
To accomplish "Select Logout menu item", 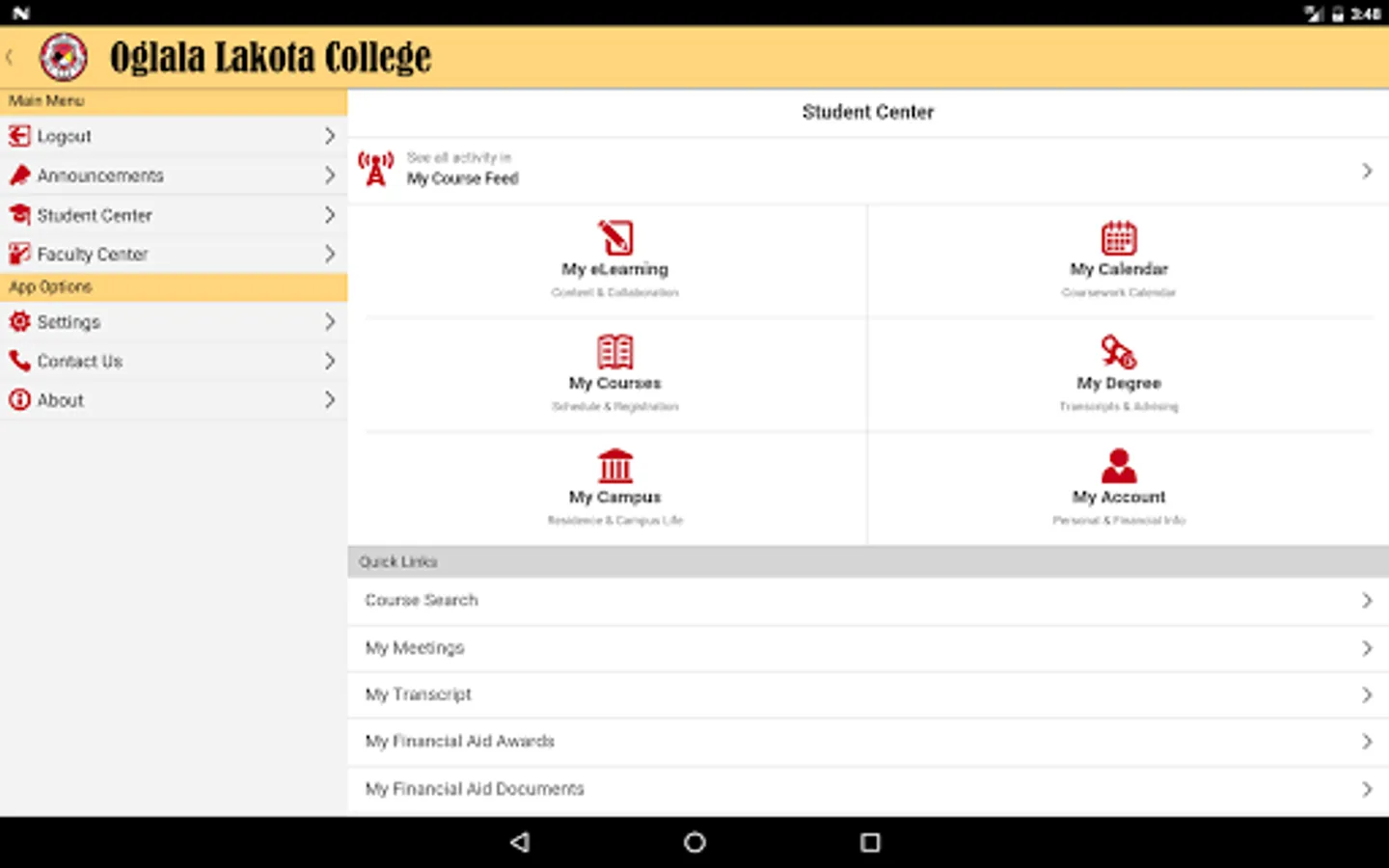I will 174,136.
